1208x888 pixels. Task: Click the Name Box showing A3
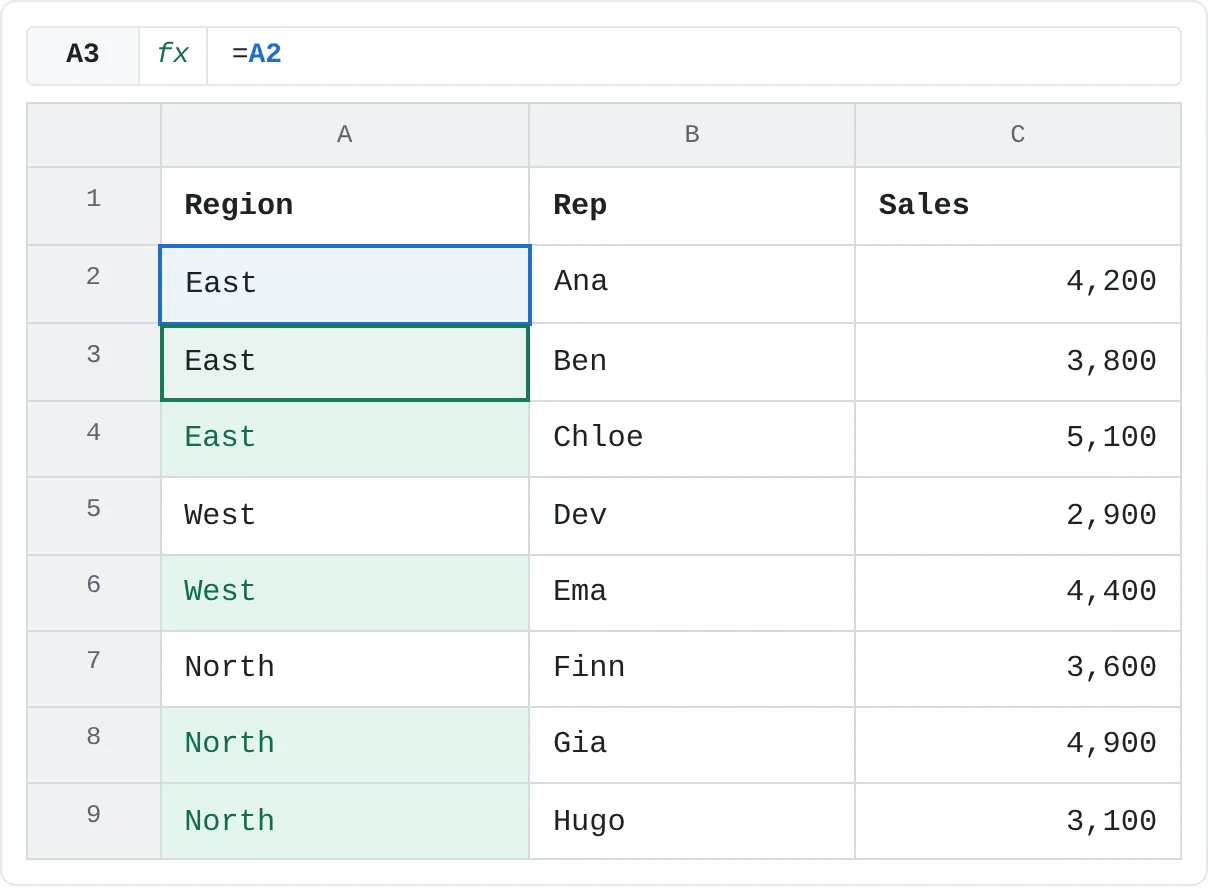[83, 55]
